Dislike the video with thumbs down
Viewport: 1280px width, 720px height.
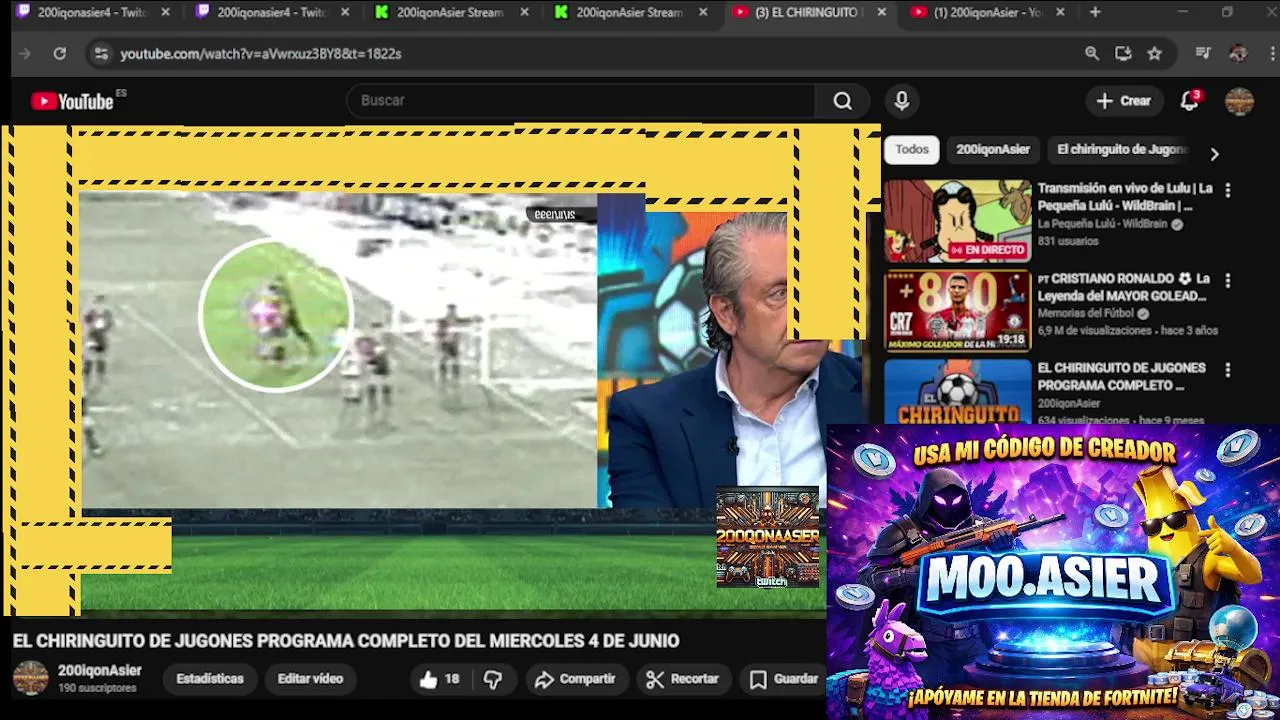pyautogui.click(x=493, y=679)
